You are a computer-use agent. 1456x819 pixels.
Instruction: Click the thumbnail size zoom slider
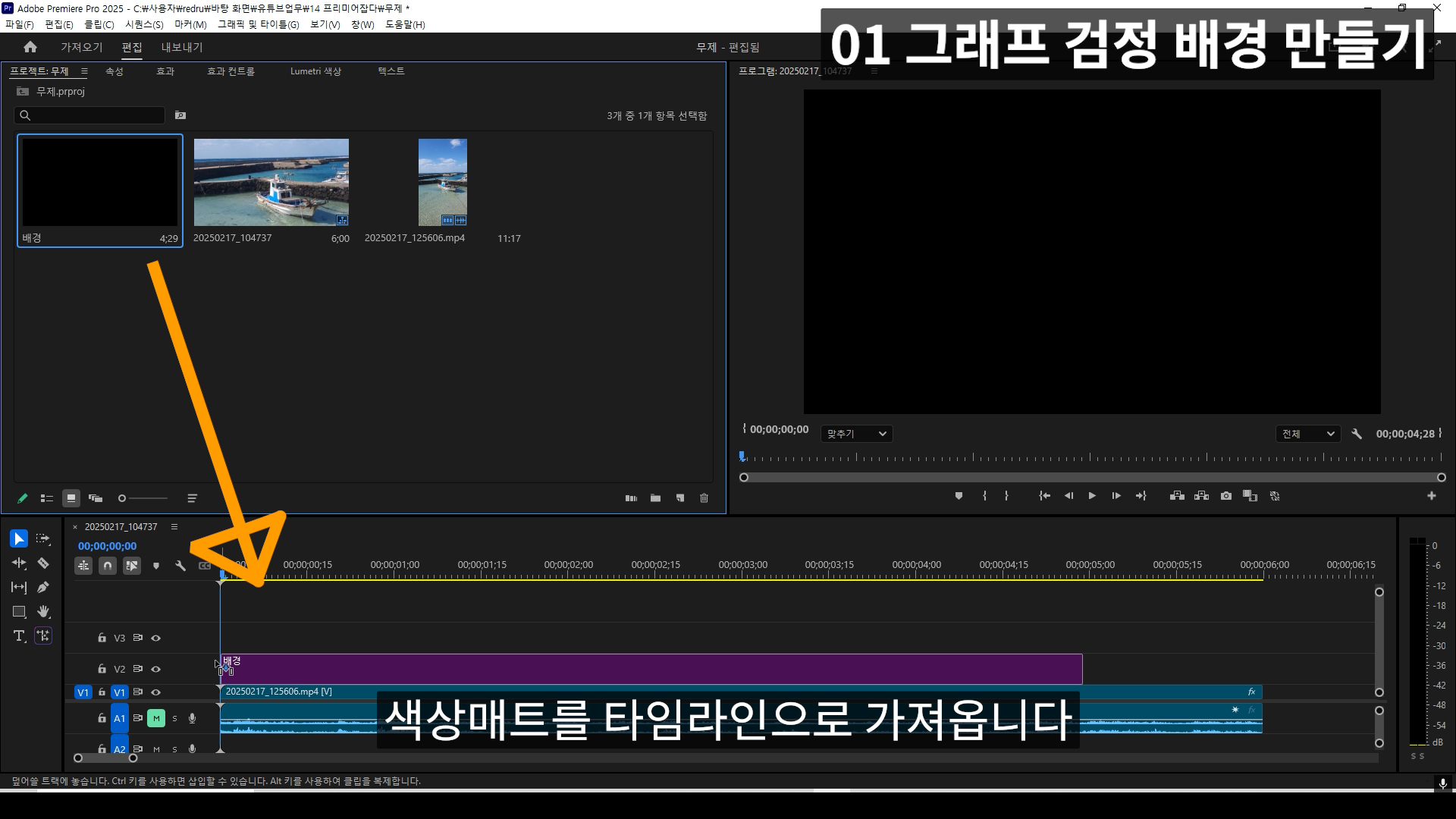(x=143, y=498)
